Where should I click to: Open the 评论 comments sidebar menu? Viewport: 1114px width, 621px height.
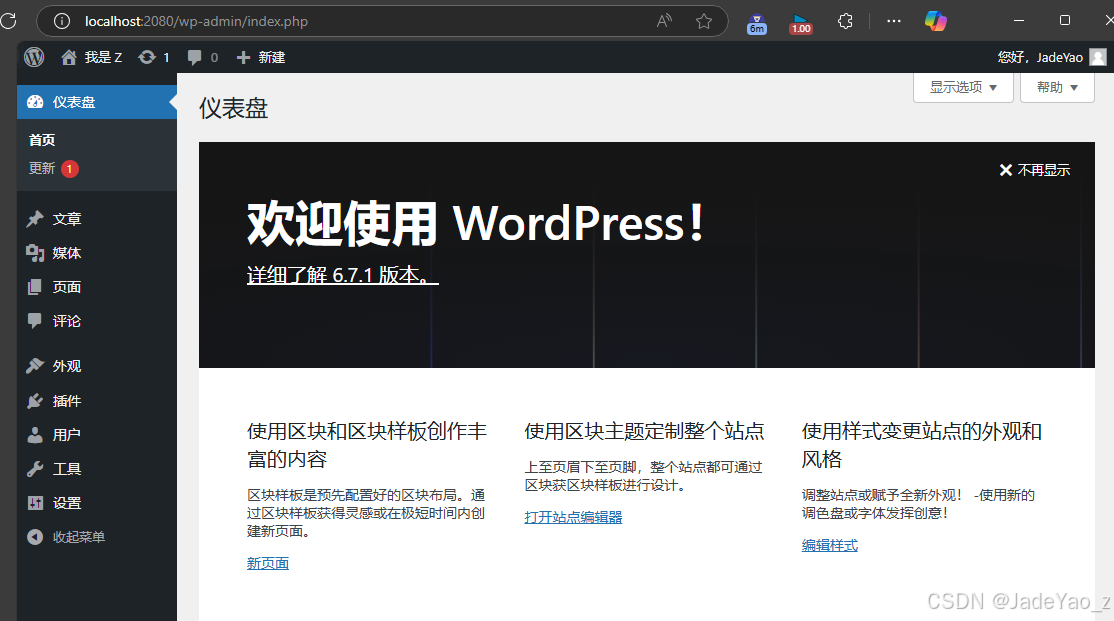(97, 321)
